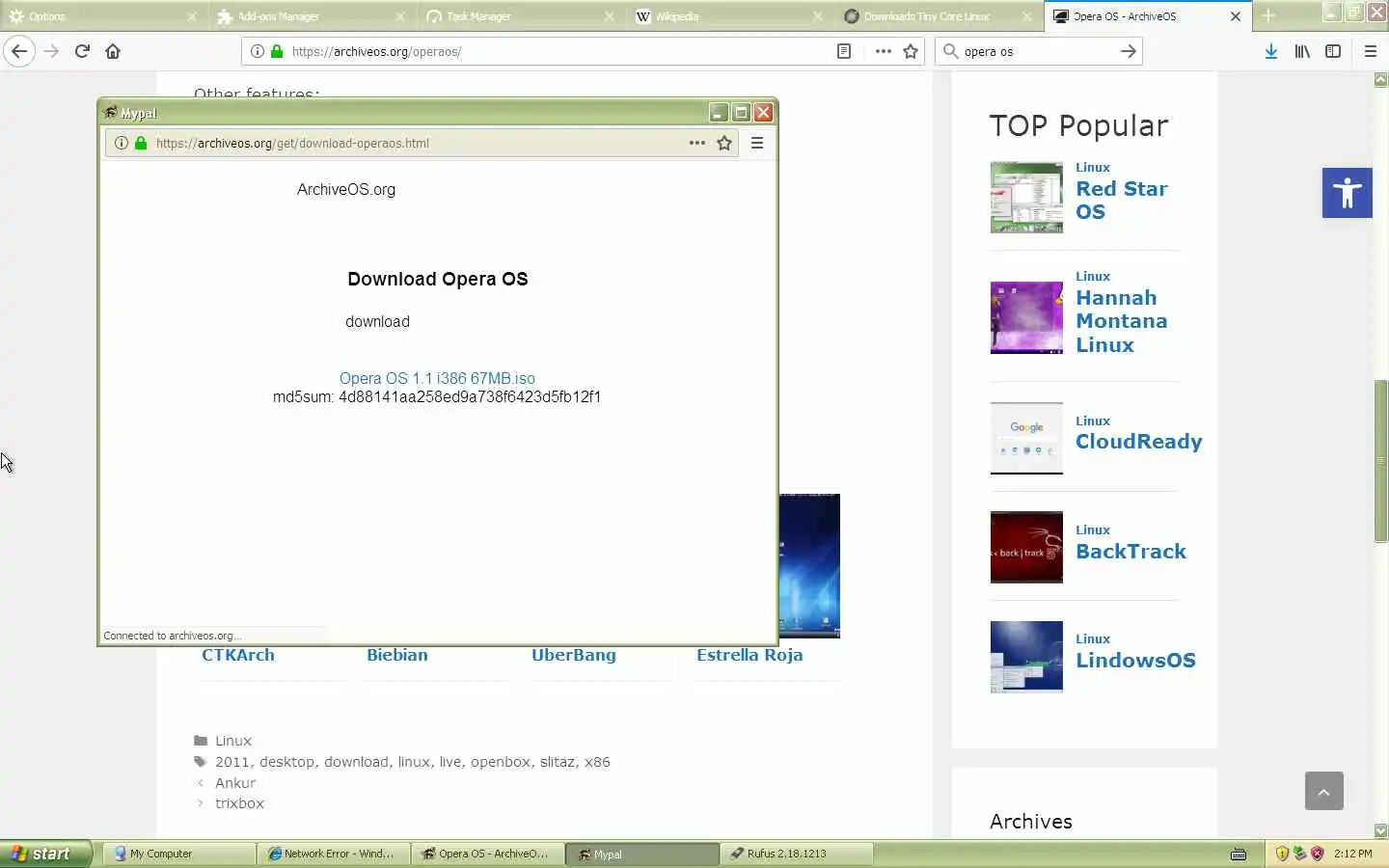Viewport: 1389px width, 868px height.
Task: Open the CloudReady thumbnail image
Action: pyautogui.click(x=1026, y=438)
